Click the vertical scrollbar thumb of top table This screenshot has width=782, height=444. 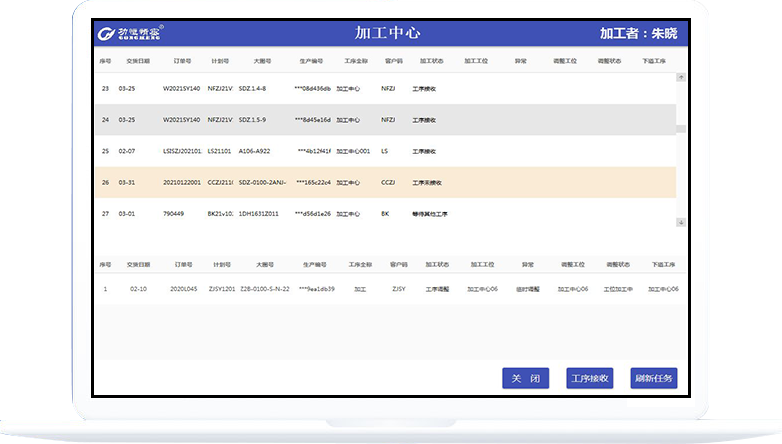(681, 128)
